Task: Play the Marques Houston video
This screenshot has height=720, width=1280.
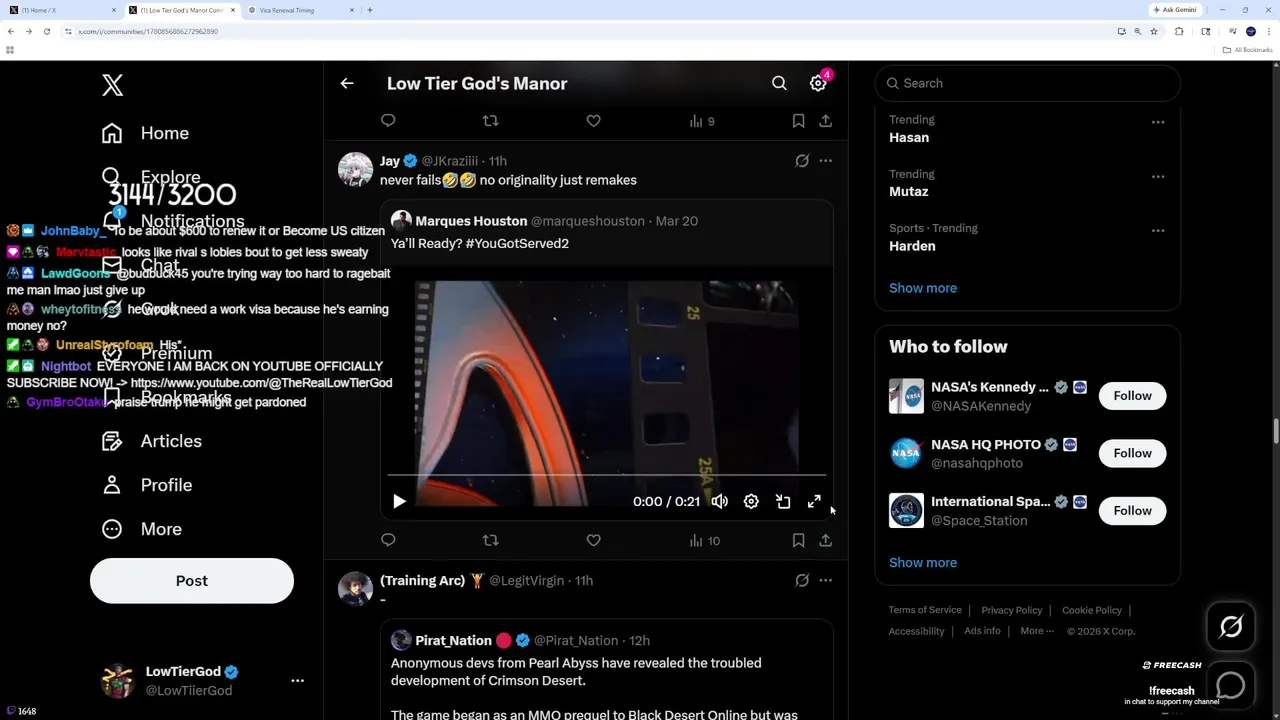Action: tap(399, 502)
